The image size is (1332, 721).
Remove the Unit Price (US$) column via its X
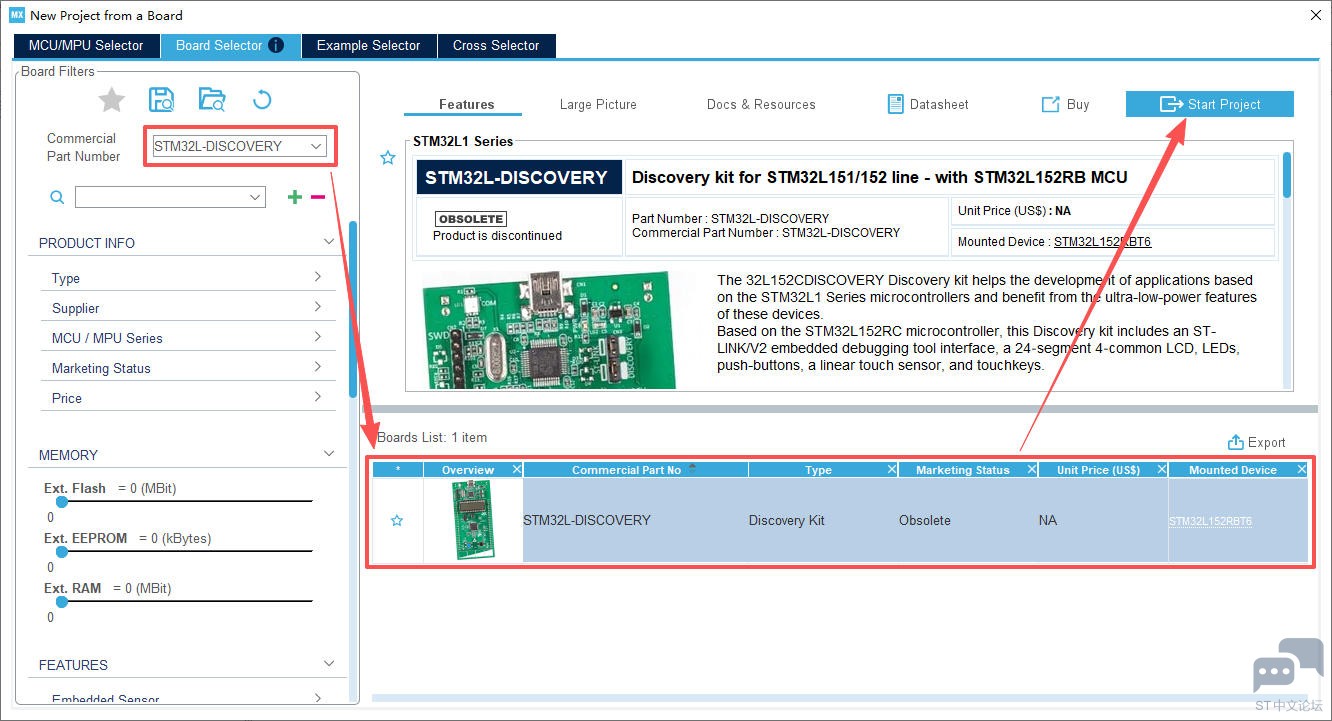click(x=1162, y=469)
